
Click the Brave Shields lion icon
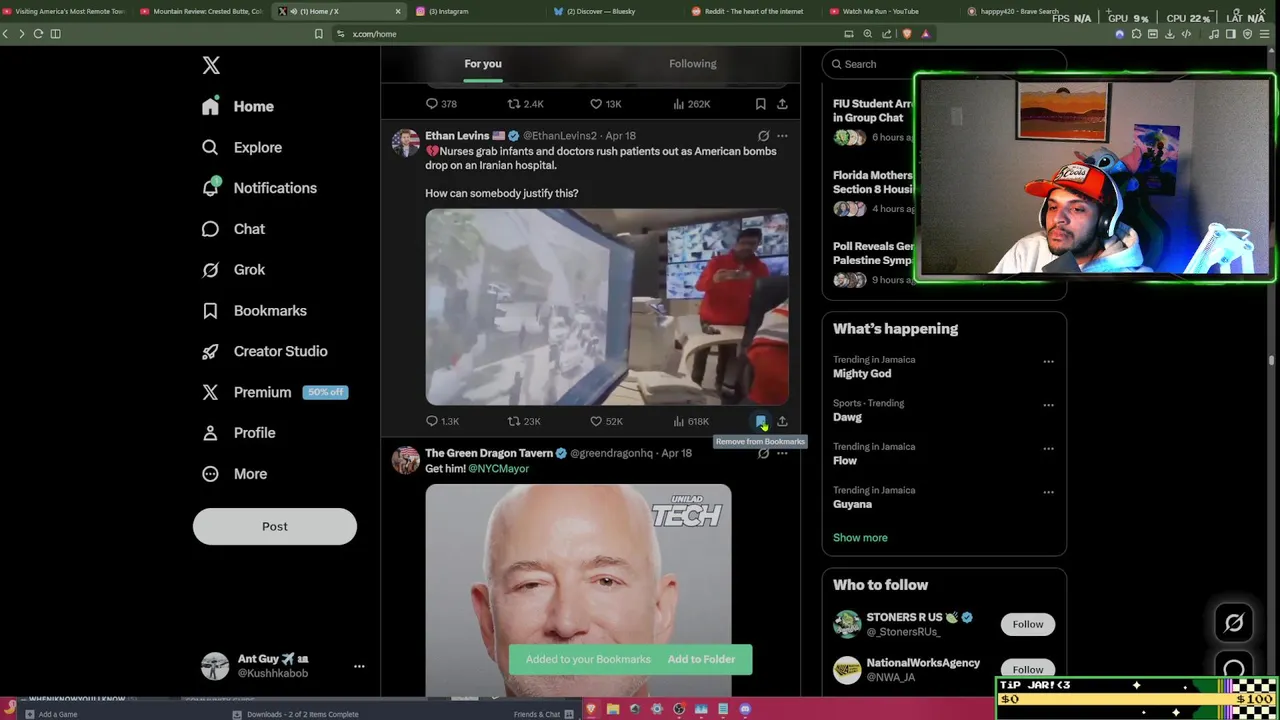click(907, 34)
